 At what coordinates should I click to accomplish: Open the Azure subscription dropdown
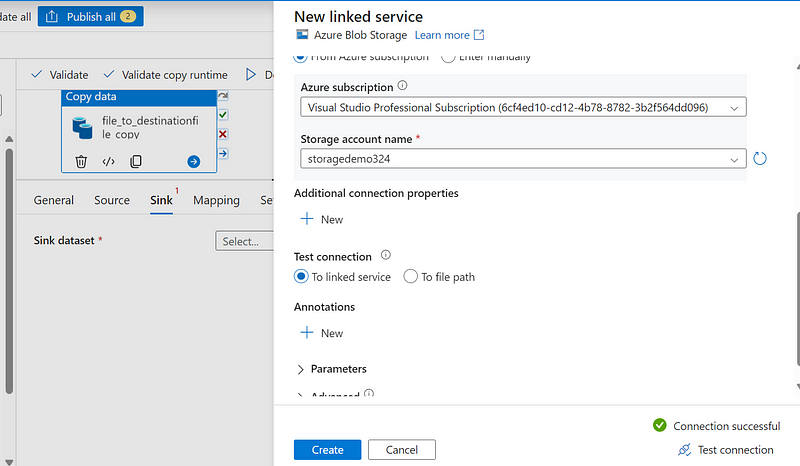(x=523, y=107)
